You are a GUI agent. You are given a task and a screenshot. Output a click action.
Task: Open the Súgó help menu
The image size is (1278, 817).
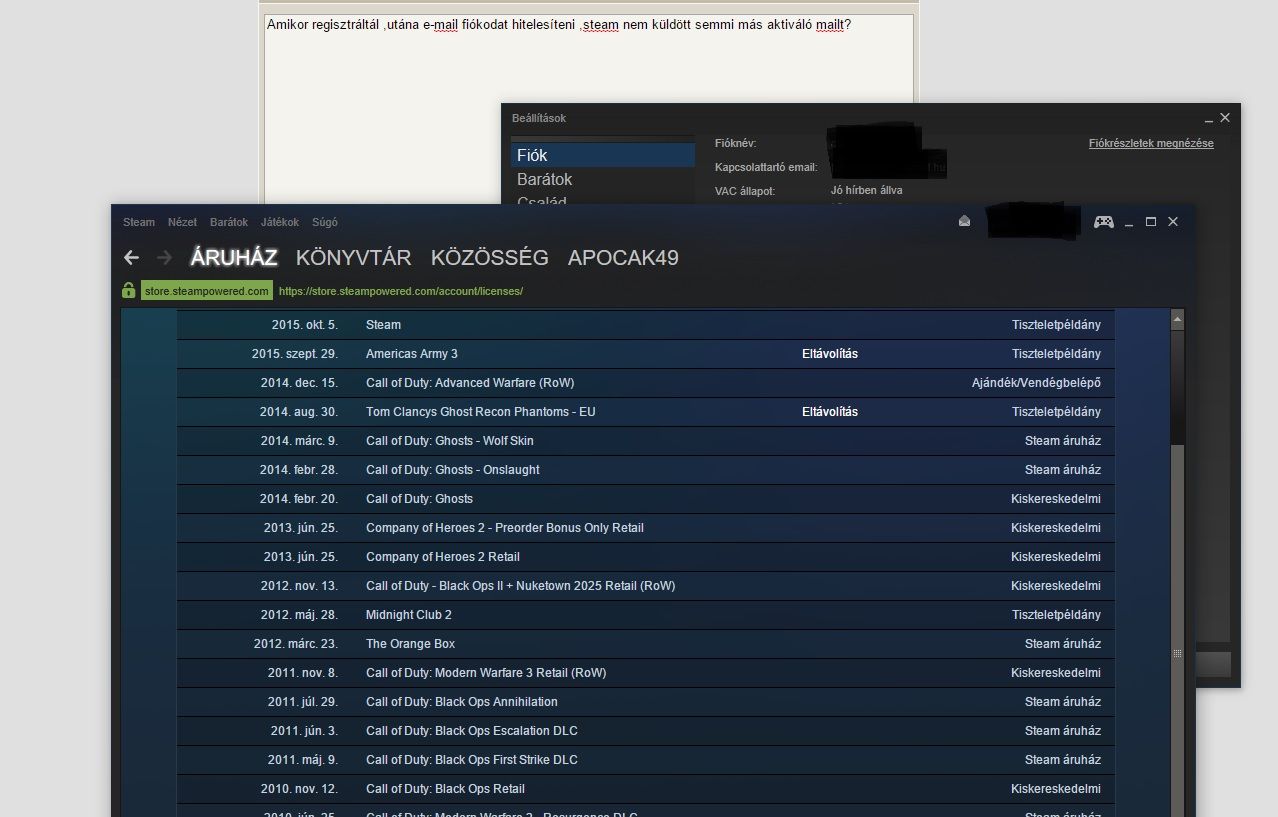(325, 222)
